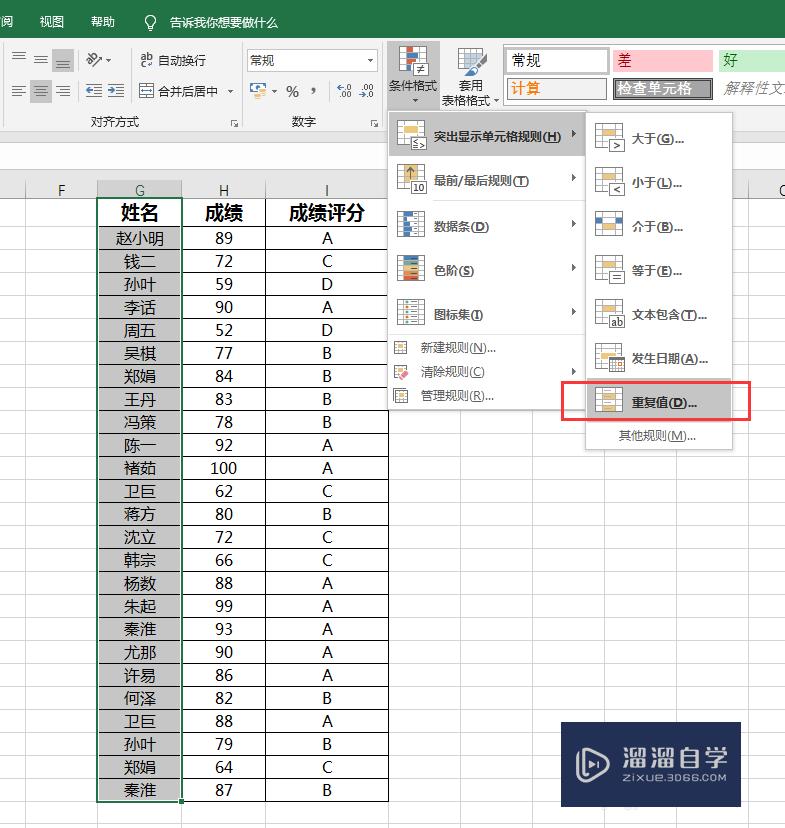The image size is (785, 828).
Task: Click the accounting number format icon
Action: [258, 91]
